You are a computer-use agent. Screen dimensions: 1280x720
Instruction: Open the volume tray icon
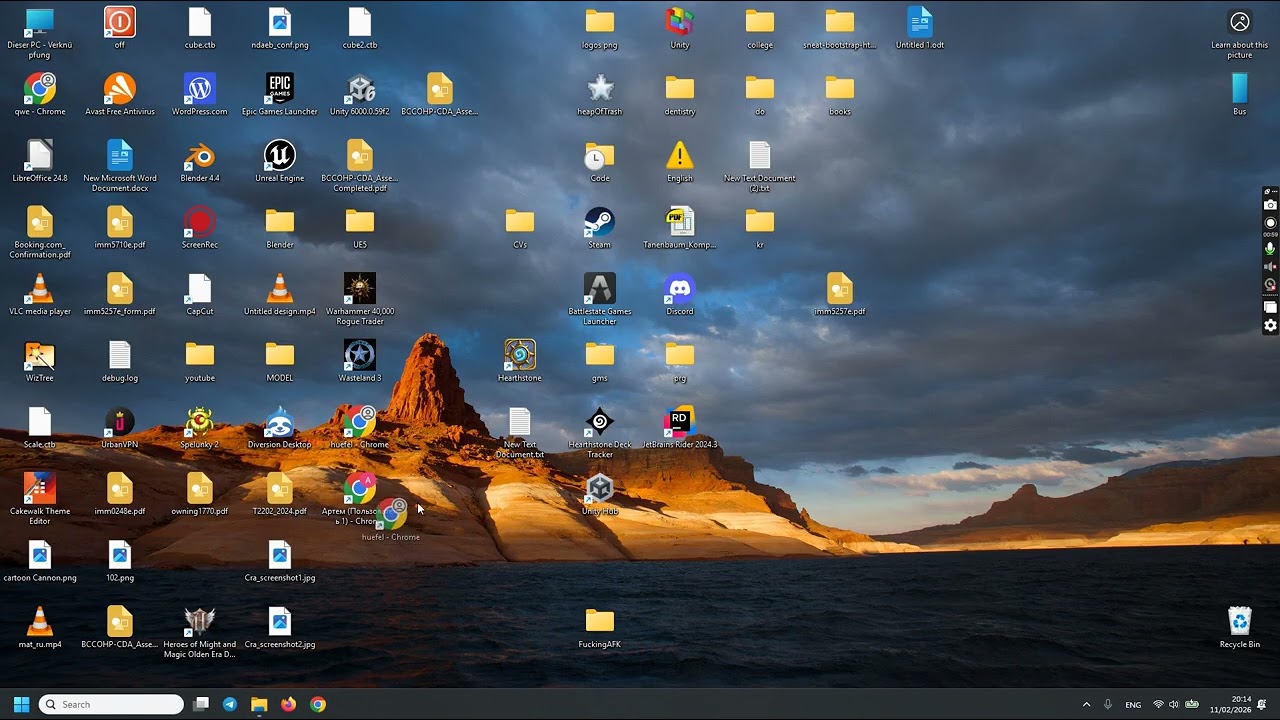pos(1174,704)
